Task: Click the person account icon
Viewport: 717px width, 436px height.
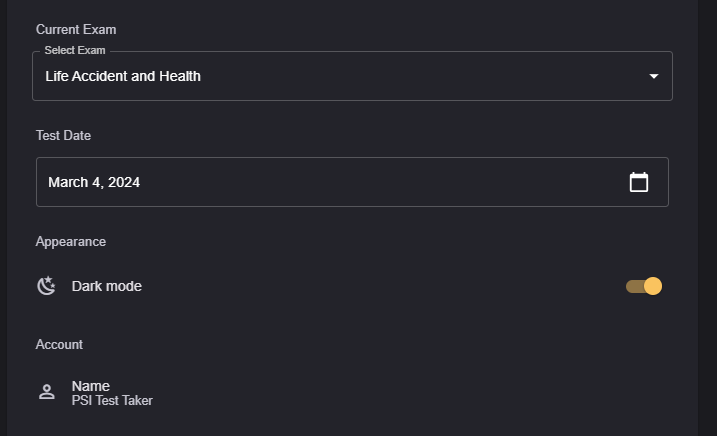Action: tap(46, 392)
